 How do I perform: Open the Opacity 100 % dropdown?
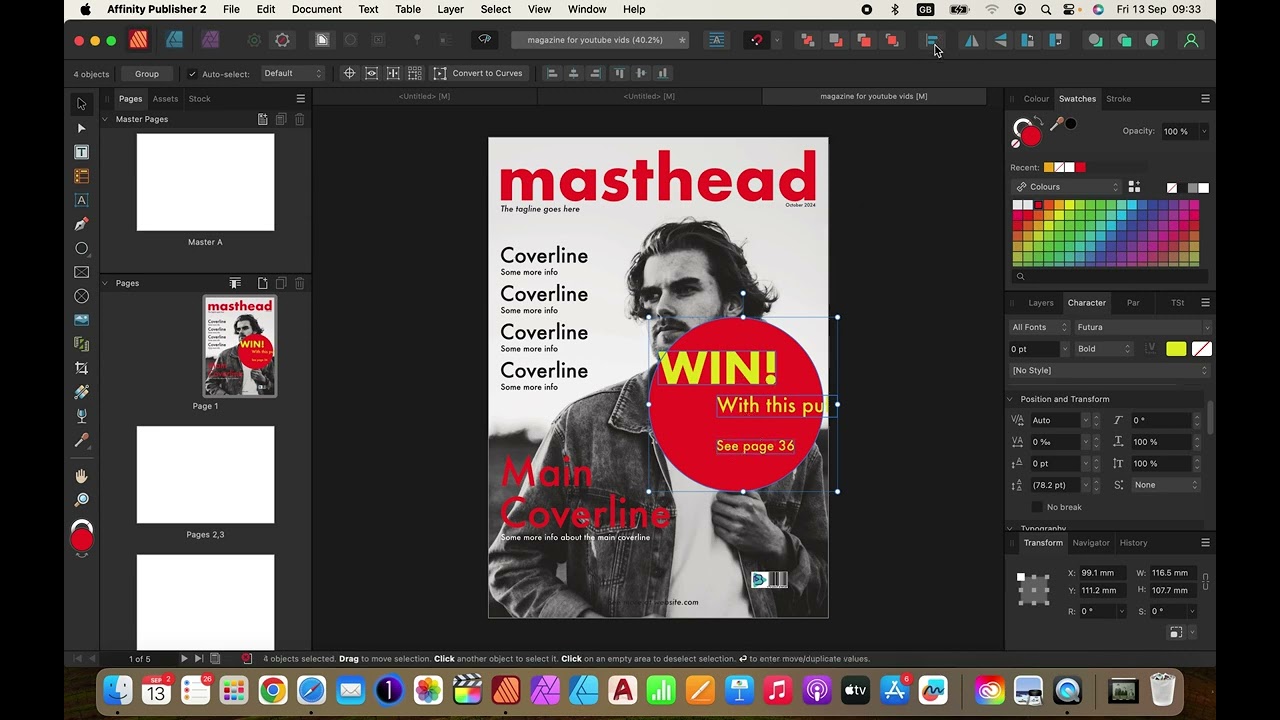pyautogui.click(x=1203, y=131)
